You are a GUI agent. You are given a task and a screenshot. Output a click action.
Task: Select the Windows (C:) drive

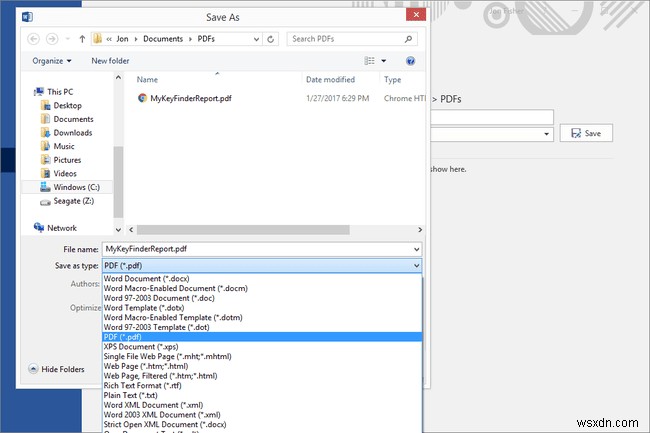click(76, 187)
